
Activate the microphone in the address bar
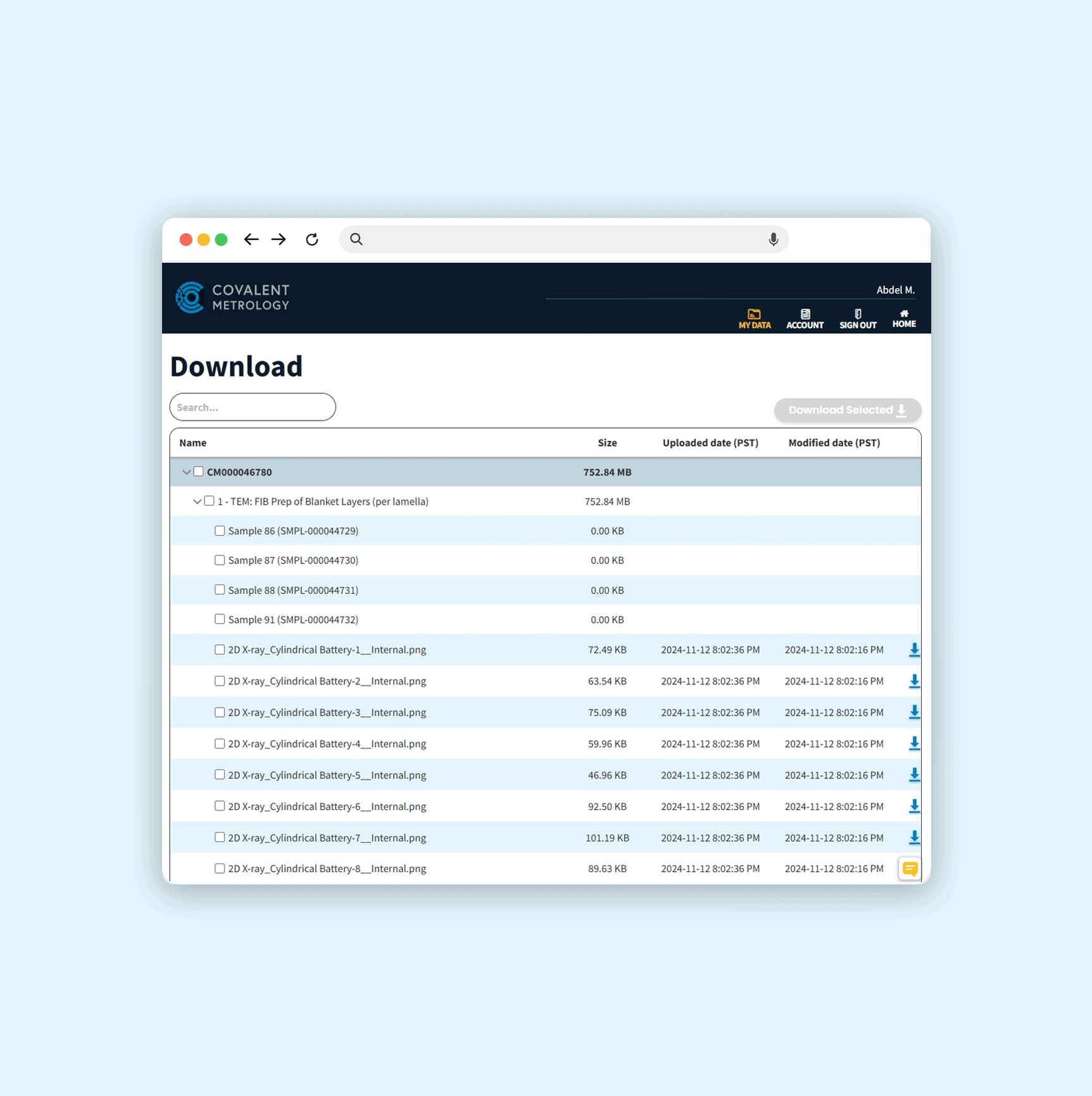point(772,239)
